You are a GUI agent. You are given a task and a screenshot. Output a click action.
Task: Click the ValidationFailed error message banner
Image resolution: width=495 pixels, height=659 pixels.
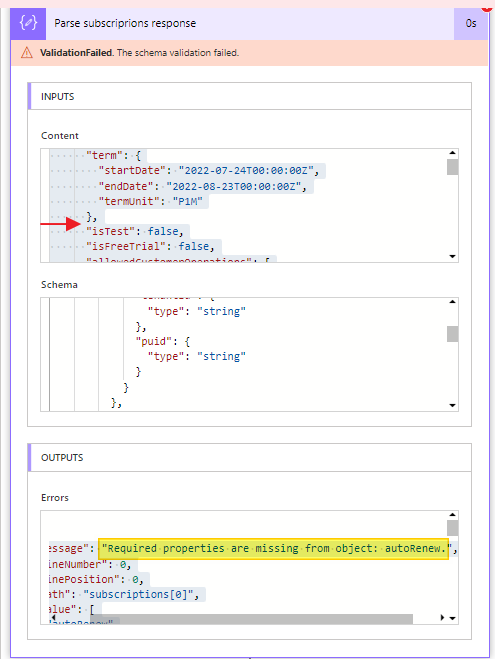(x=250, y=53)
